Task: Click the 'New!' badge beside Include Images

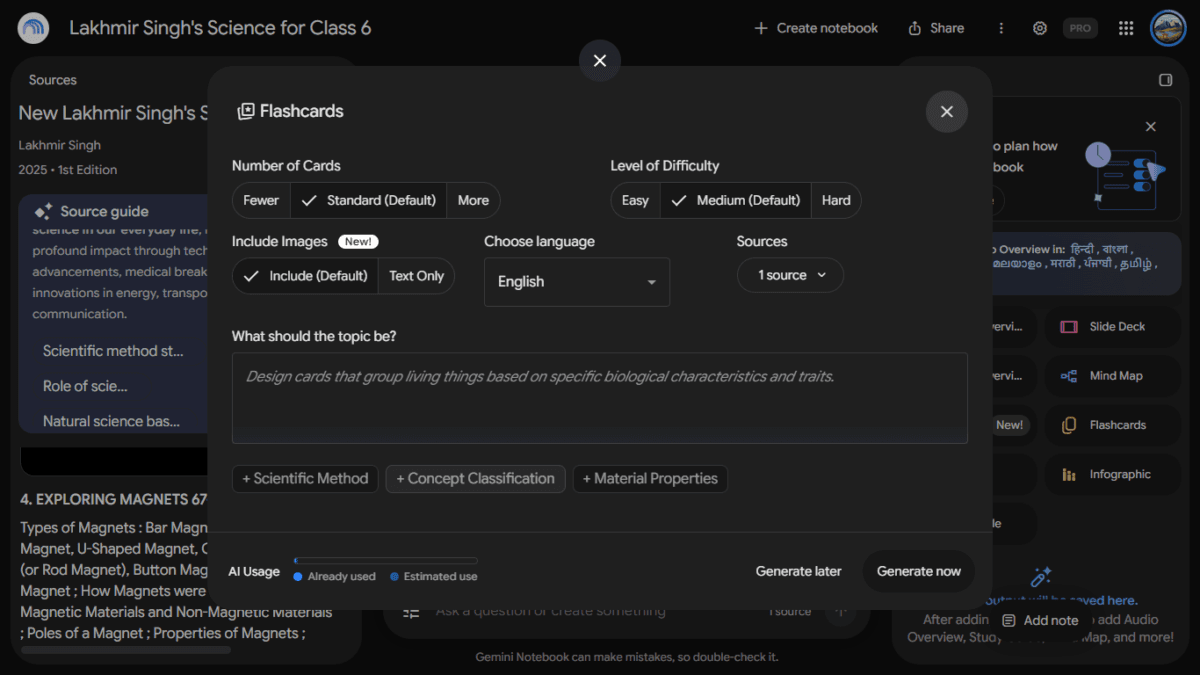Action: 358,242
